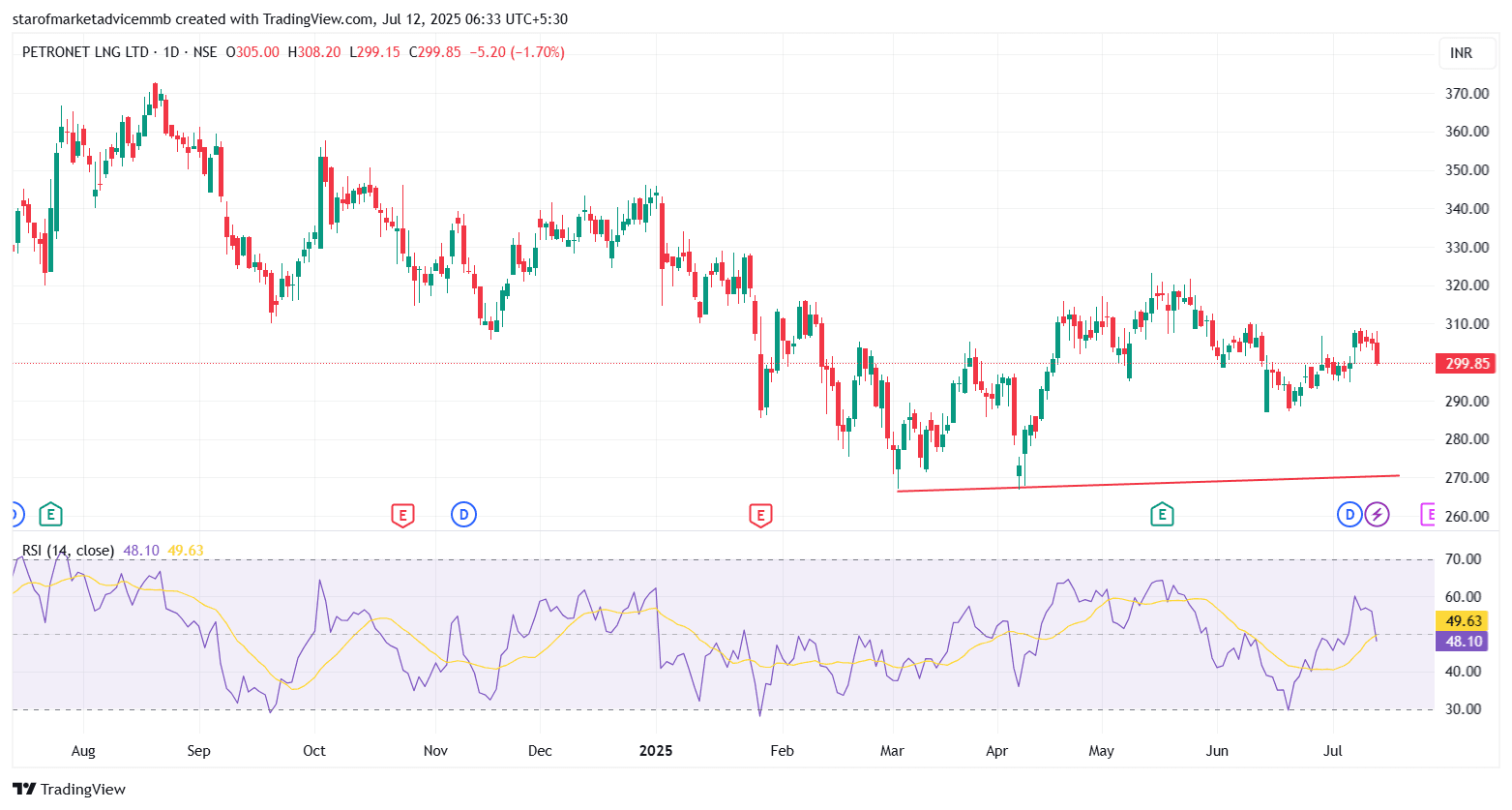The image size is (1512, 810).
Task: Click the 280.00 price axis label
Action: click(x=1467, y=439)
